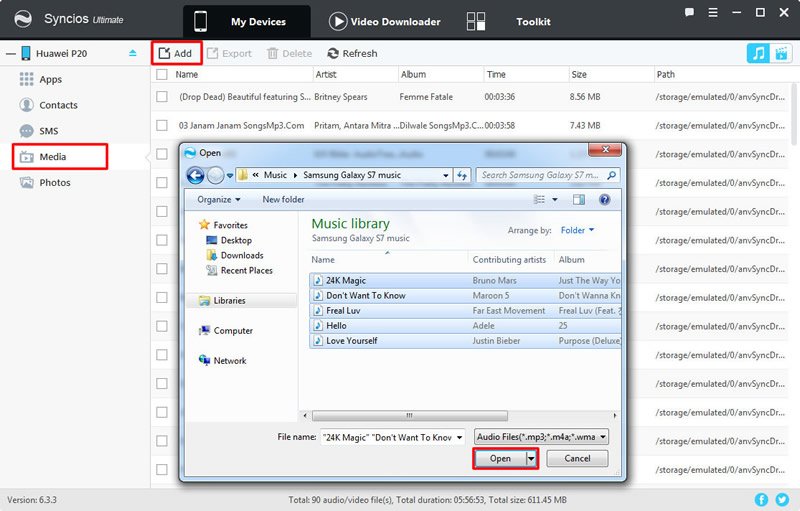Click the Delete toolbar button

click(289, 53)
